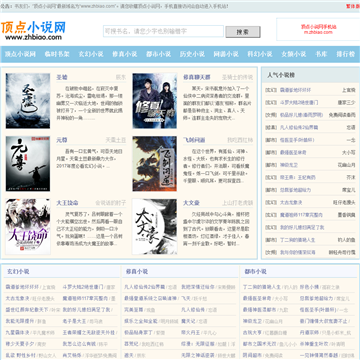The height and width of the screenshot is (360, 360).
Task: Open 修真小说 category in navigation bar
Action: [x=125, y=54]
